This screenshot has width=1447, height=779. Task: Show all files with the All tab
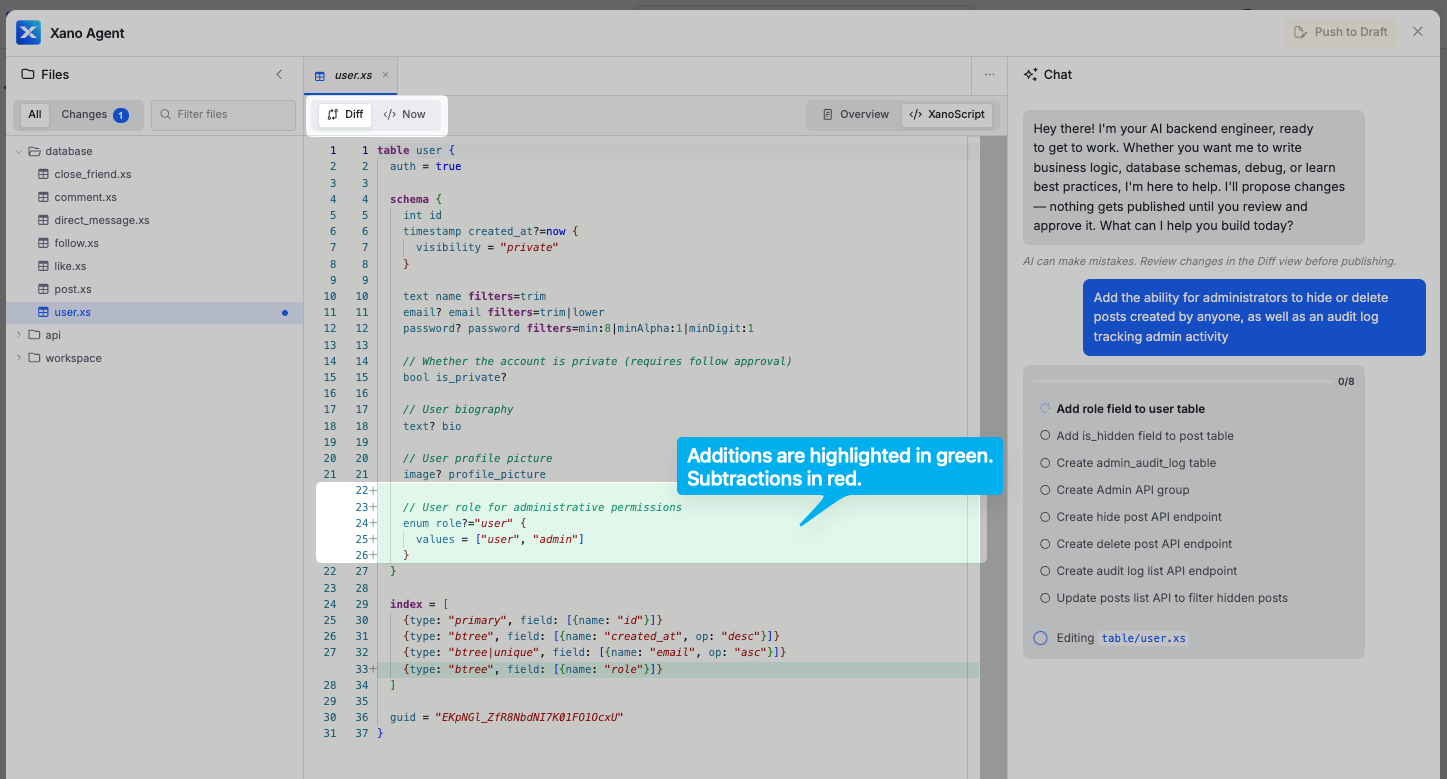[35, 115]
